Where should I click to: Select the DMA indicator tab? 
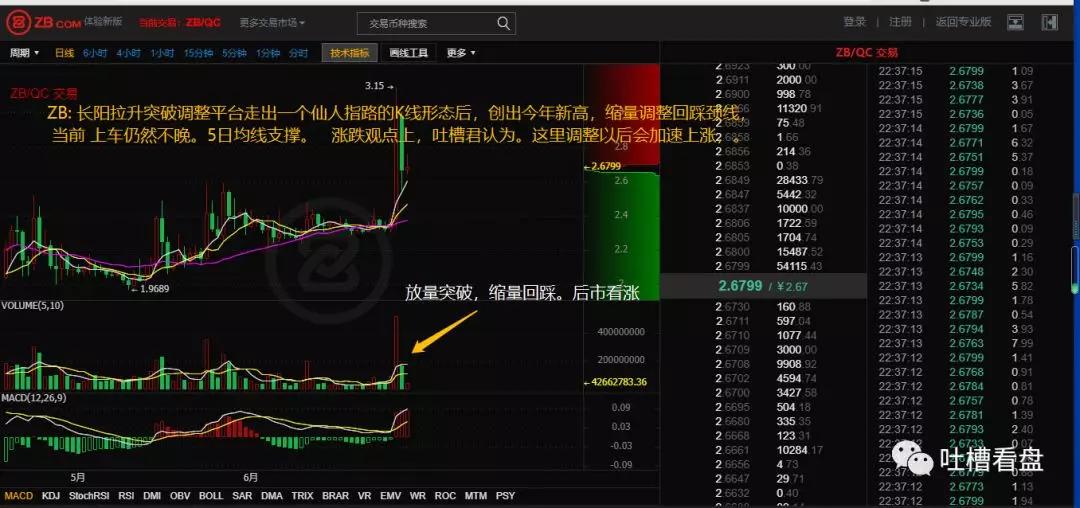click(271, 496)
